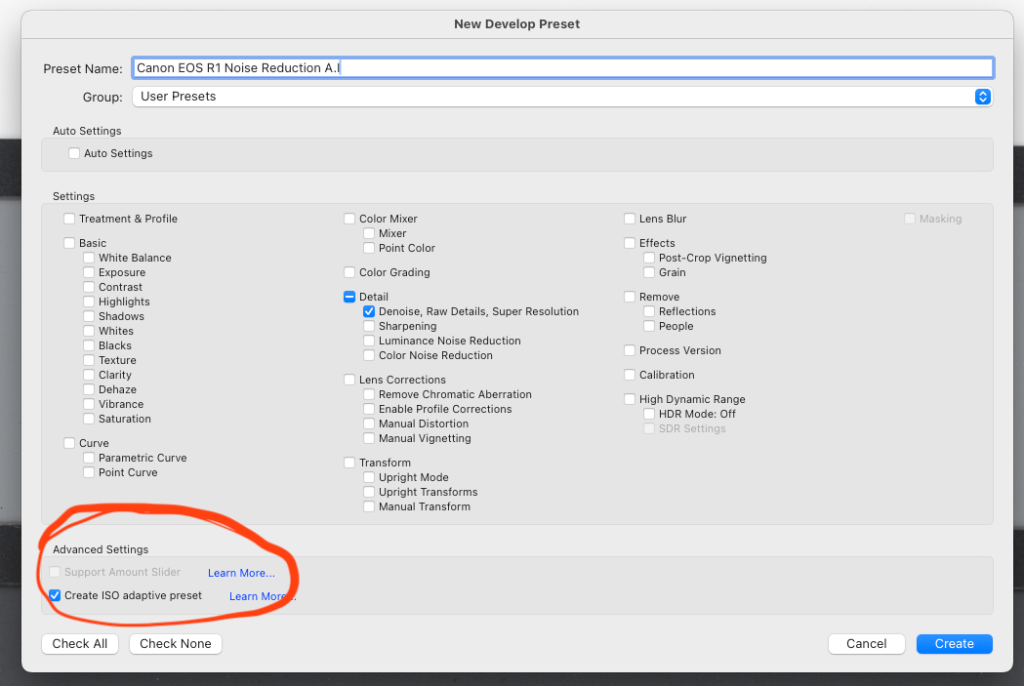Enable Post-Crop Vignetting checkbox
This screenshot has width=1024, height=686.
point(649,258)
